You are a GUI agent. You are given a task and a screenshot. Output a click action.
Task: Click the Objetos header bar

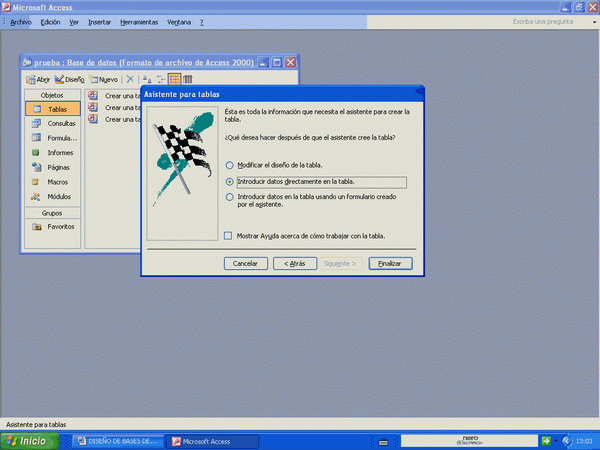(52, 95)
